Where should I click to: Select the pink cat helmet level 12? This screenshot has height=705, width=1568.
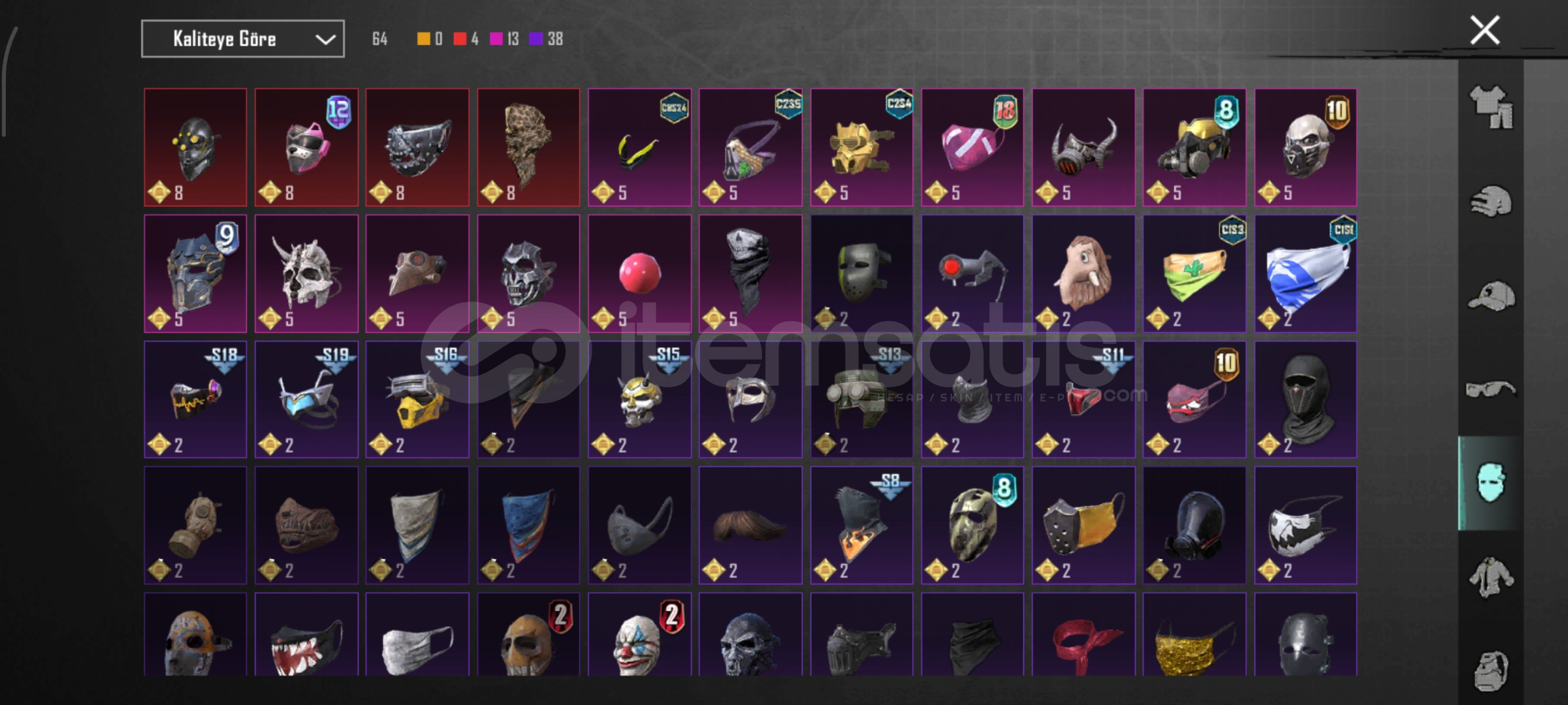click(306, 148)
